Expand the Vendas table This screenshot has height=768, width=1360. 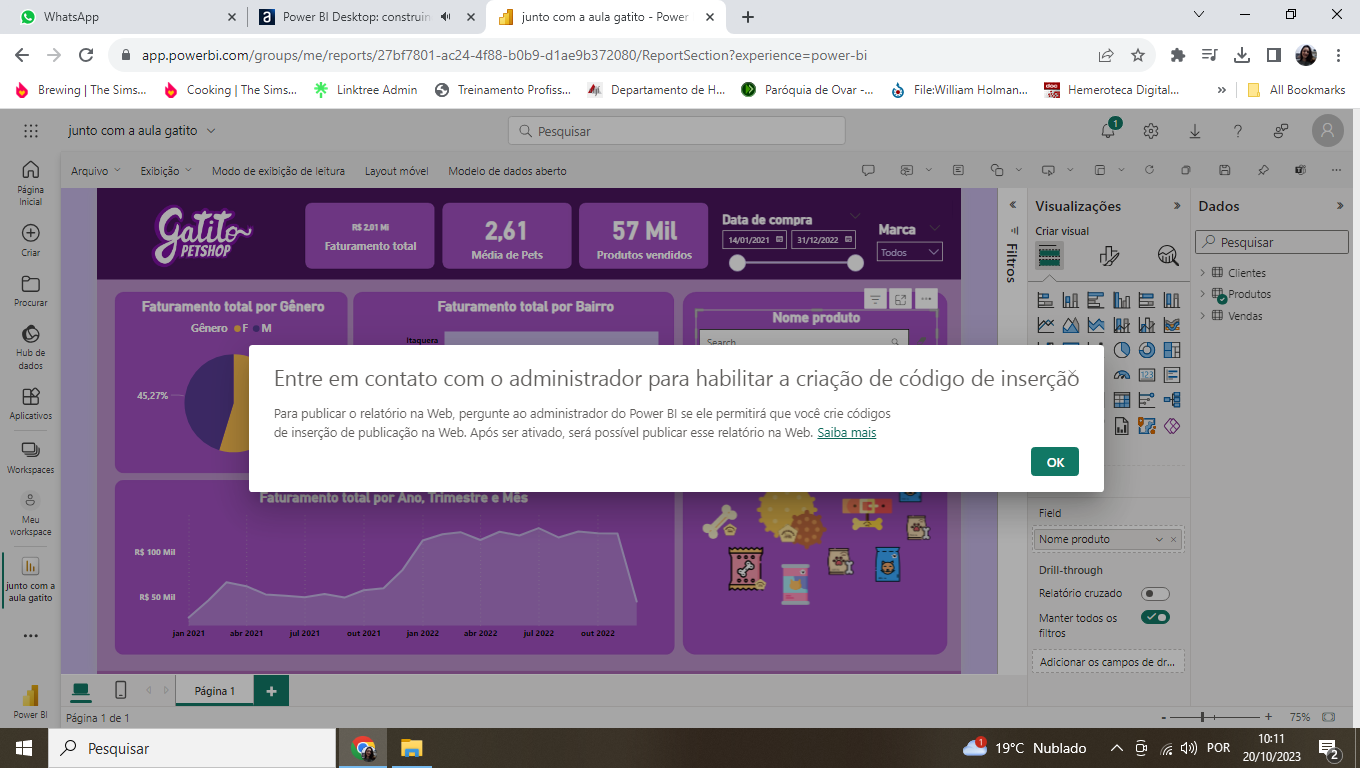[x=1203, y=316]
